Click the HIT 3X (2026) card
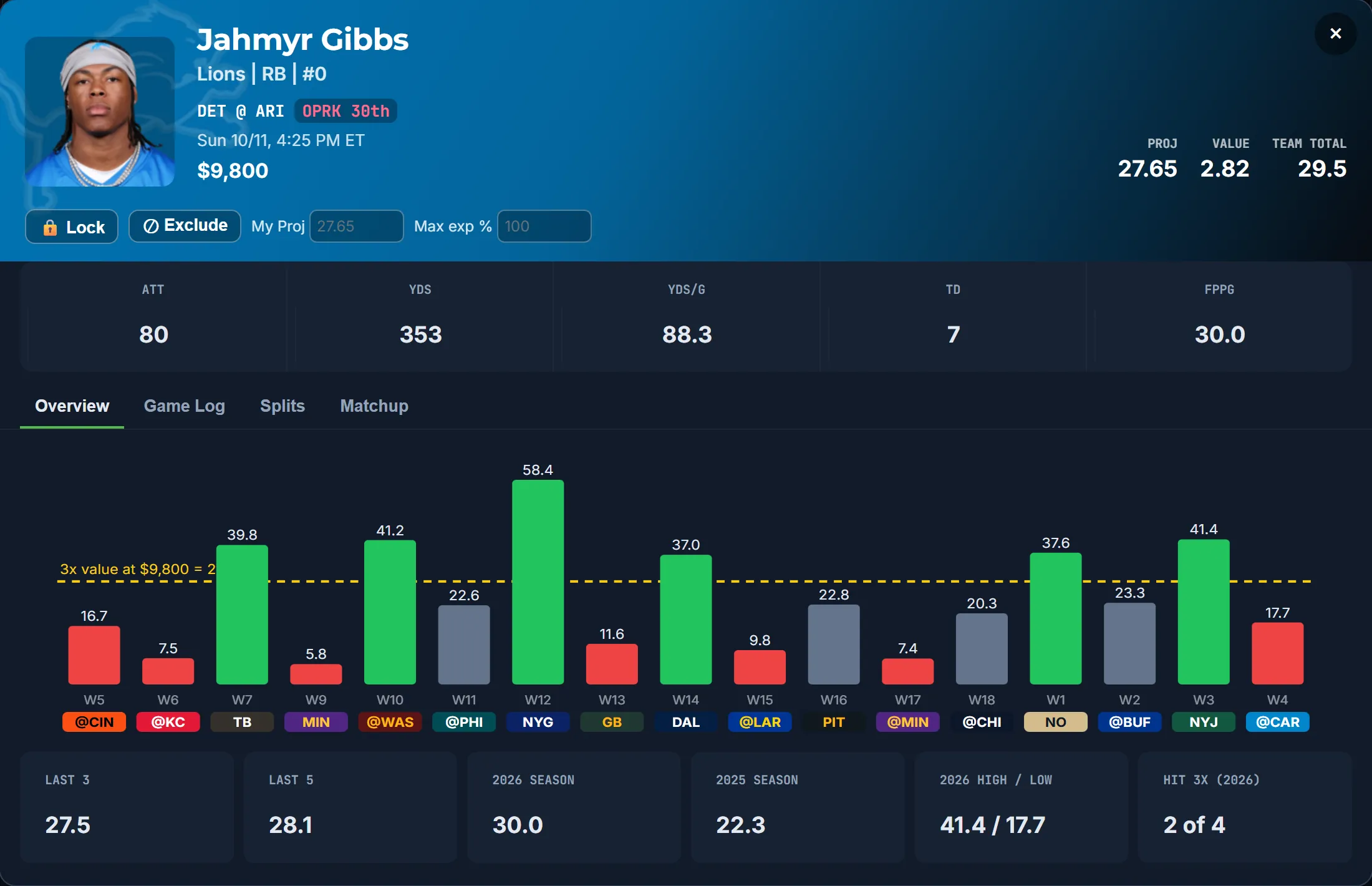 pyautogui.click(x=1245, y=807)
